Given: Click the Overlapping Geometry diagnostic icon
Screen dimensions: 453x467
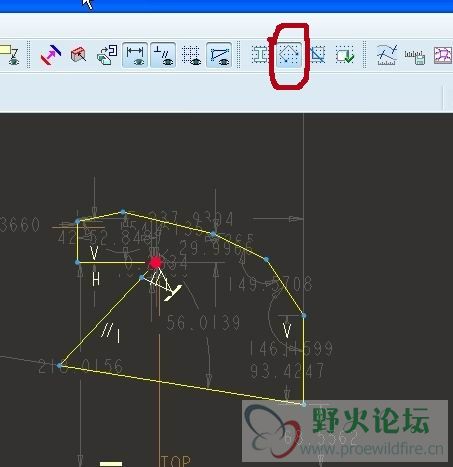Looking at the screenshot, I should click(x=318, y=55).
